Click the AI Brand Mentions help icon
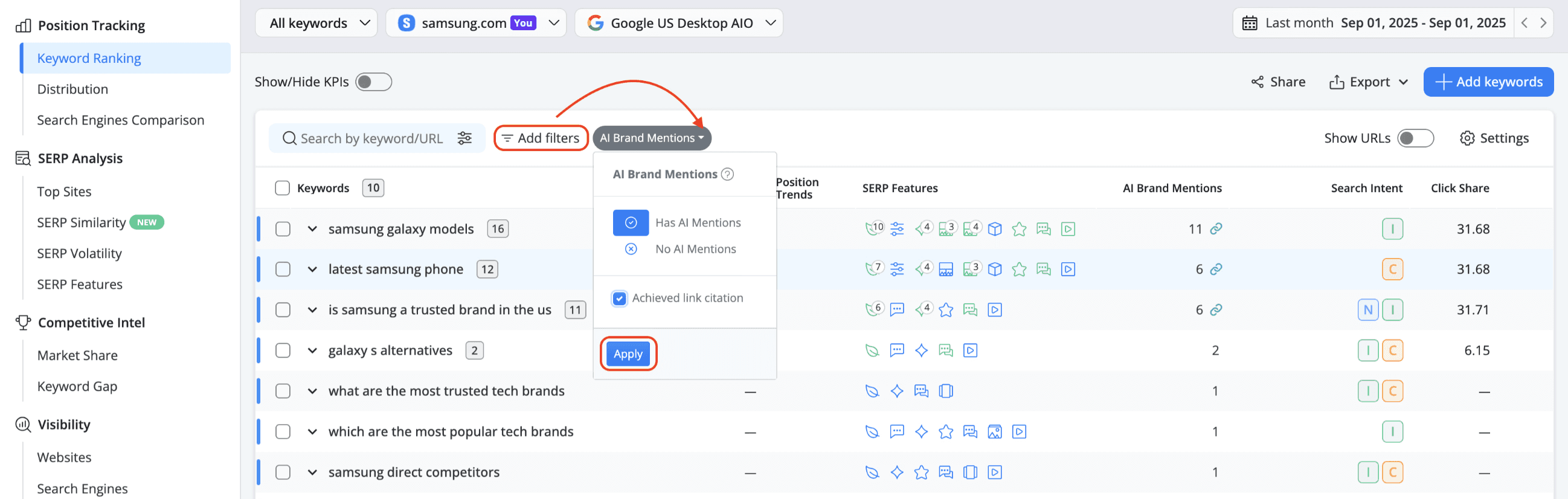 pos(727,174)
